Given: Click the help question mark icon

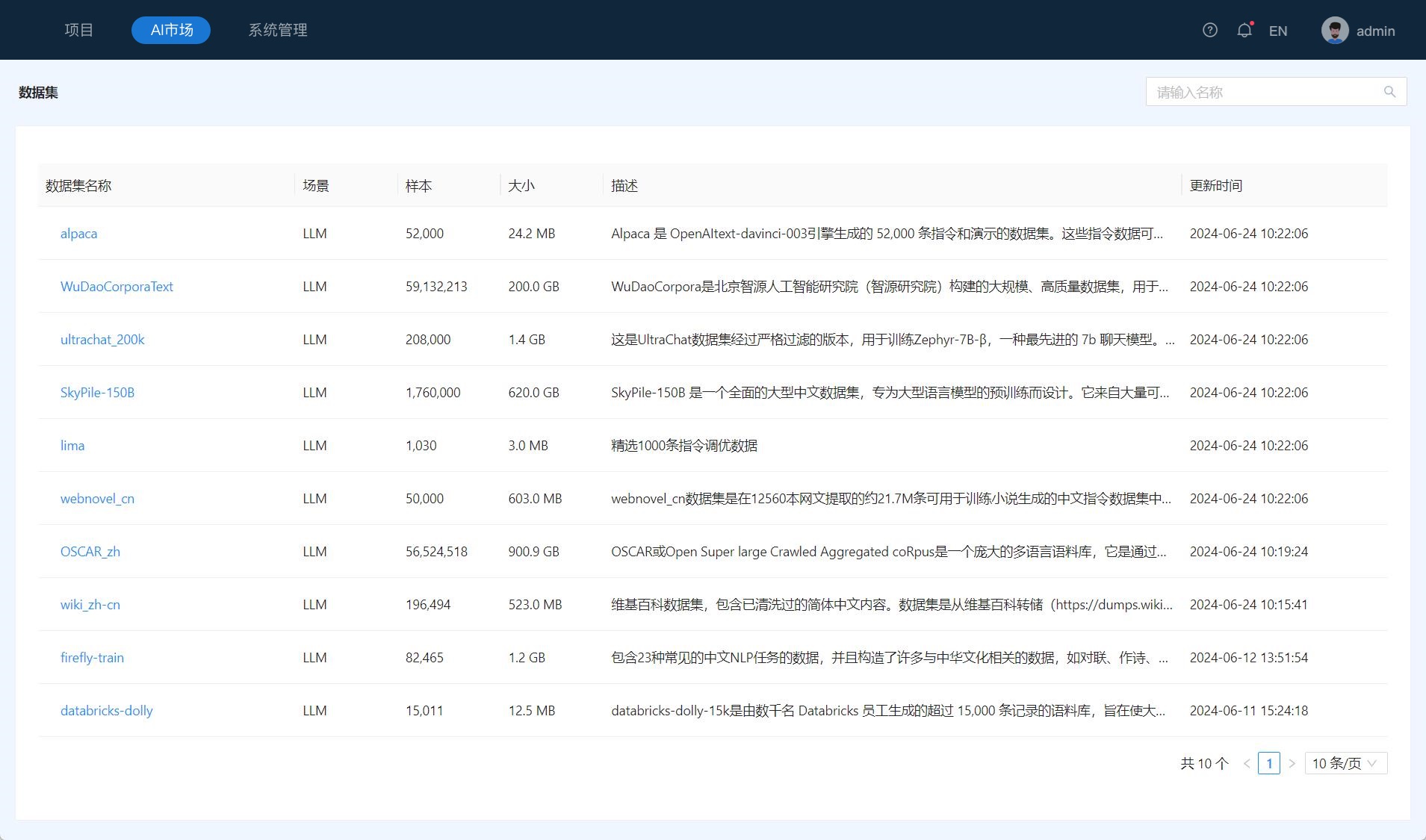Looking at the screenshot, I should [1209, 30].
